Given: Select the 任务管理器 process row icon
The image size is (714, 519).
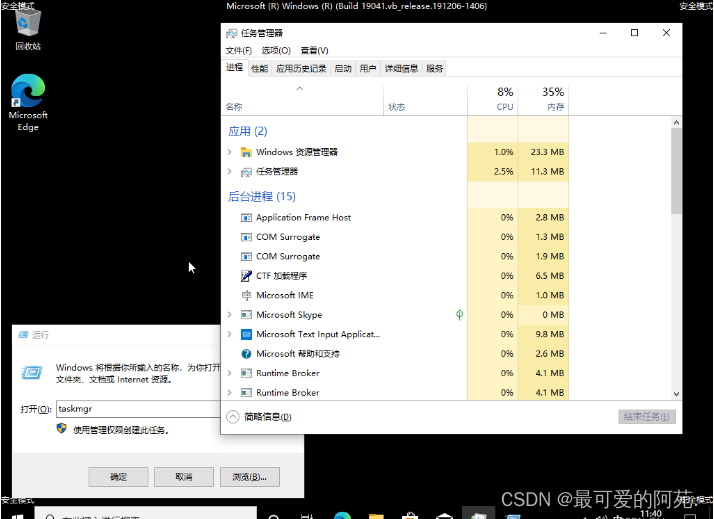Looking at the screenshot, I should point(246,172).
